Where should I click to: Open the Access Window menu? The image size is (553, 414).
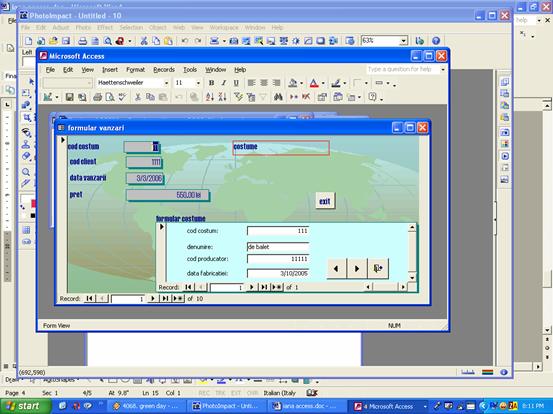pos(215,70)
